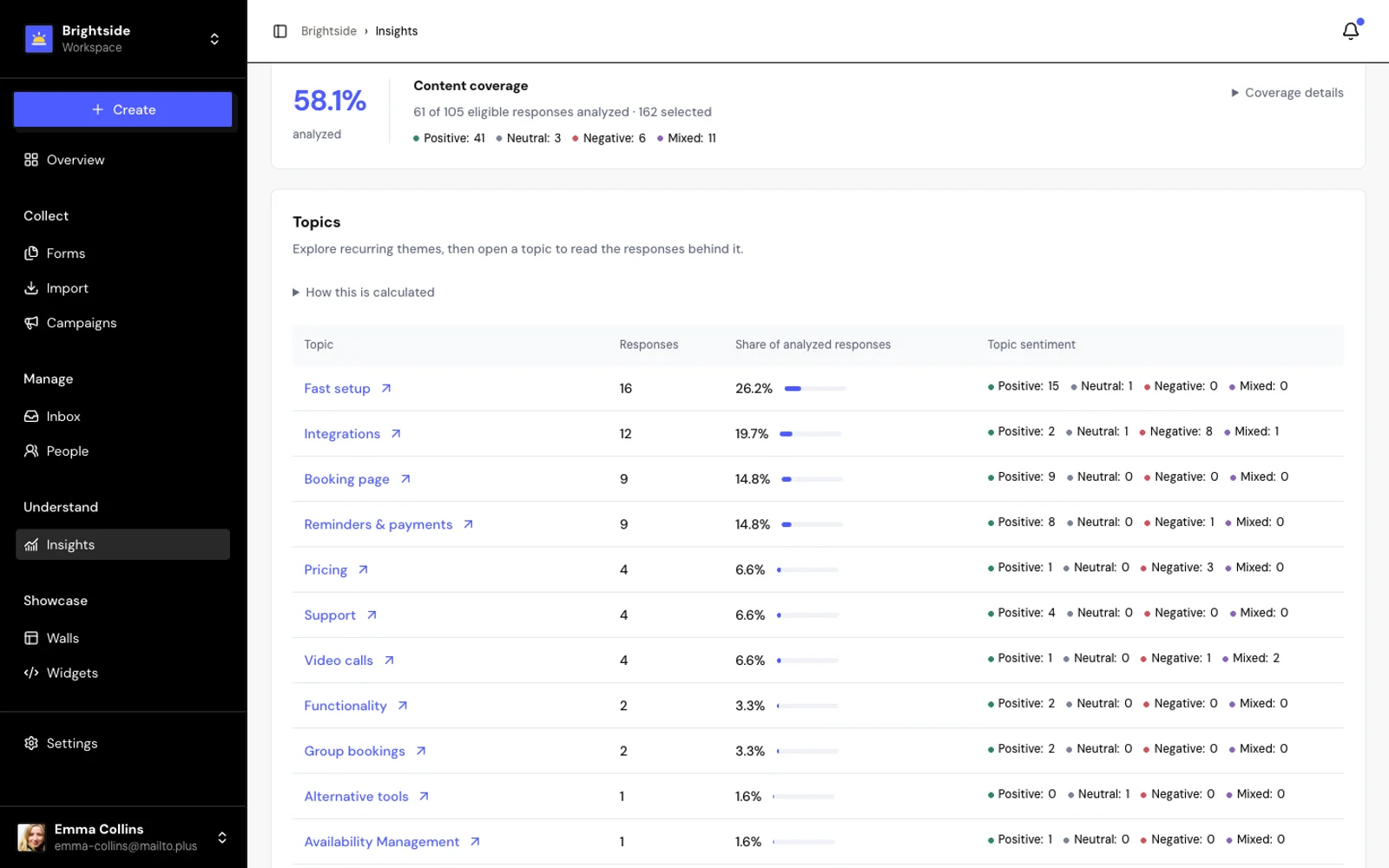
Task: Expand How this is calculated
Action: [364, 293]
